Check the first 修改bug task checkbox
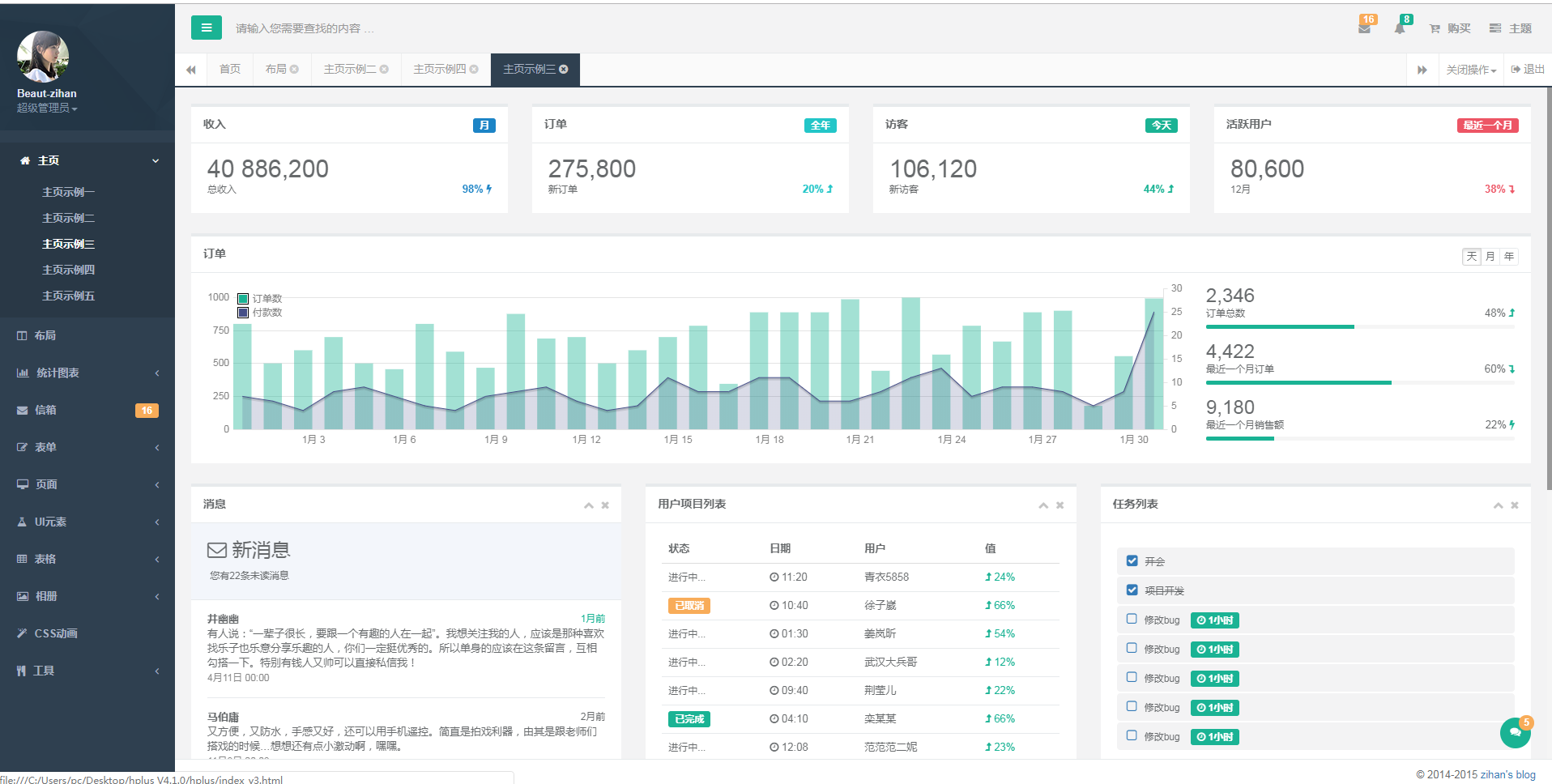1552x784 pixels. pyautogui.click(x=1132, y=619)
